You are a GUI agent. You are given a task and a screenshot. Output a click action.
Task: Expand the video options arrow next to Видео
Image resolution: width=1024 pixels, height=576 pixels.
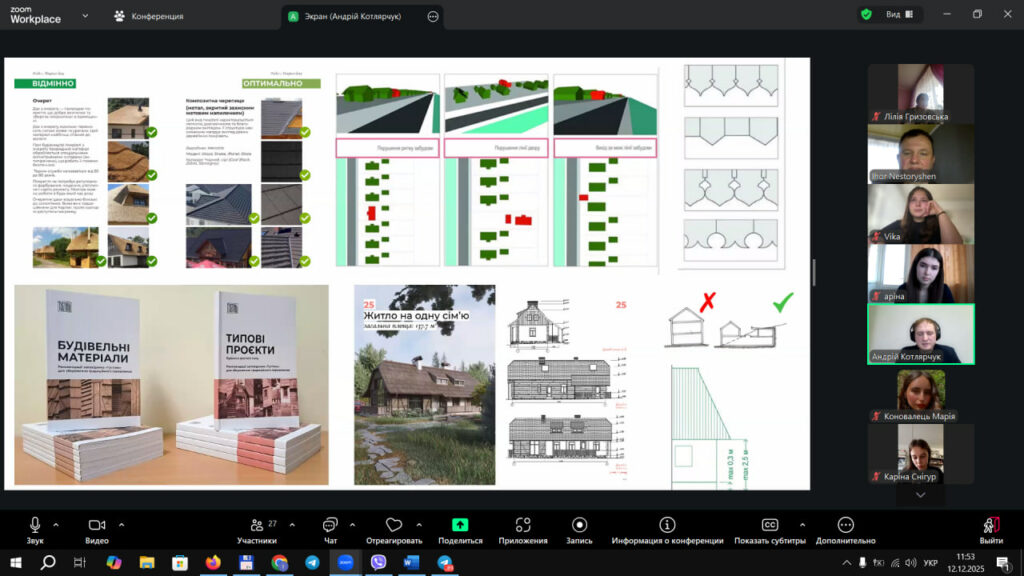122,523
